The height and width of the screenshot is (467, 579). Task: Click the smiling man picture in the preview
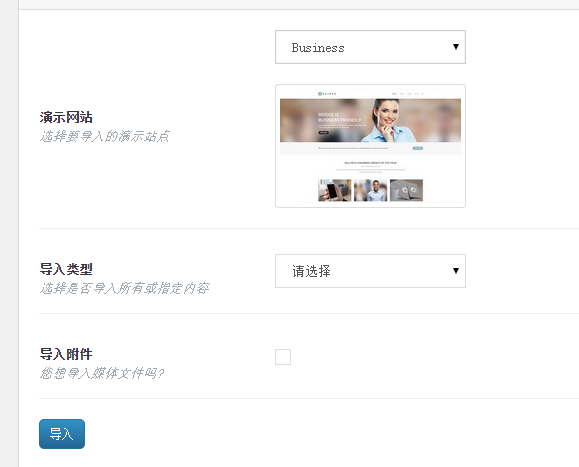click(371, 190)
